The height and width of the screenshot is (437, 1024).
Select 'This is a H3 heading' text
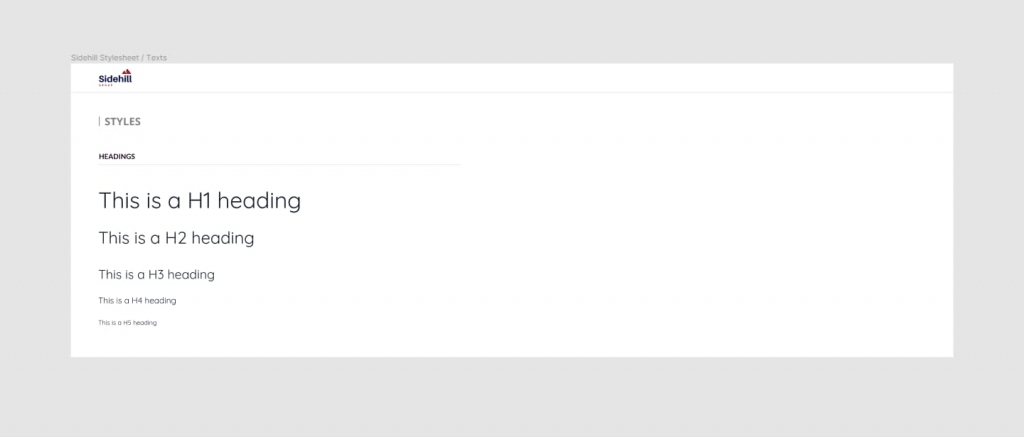tap(157, 274)
